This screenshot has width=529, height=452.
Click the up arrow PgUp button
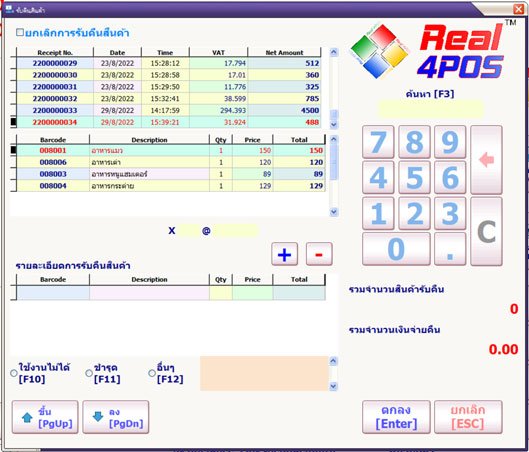tap(45, 417)
